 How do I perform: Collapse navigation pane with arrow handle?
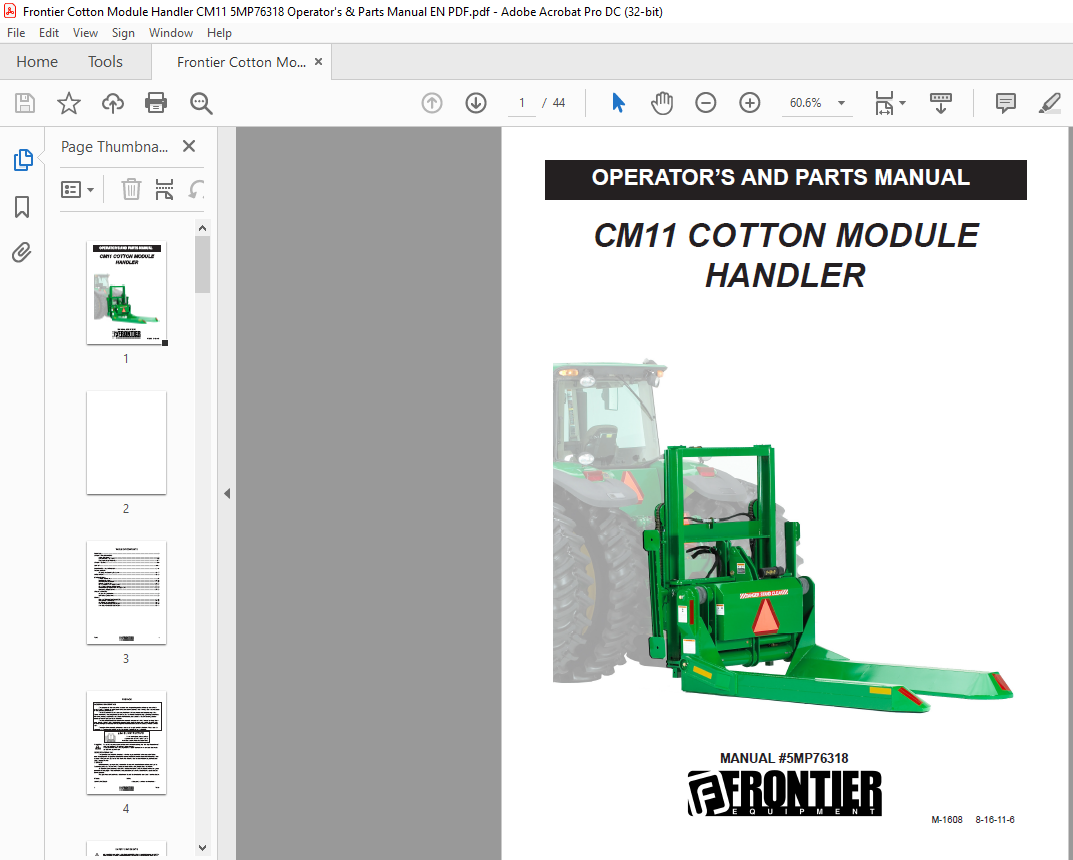coord(227,493)
